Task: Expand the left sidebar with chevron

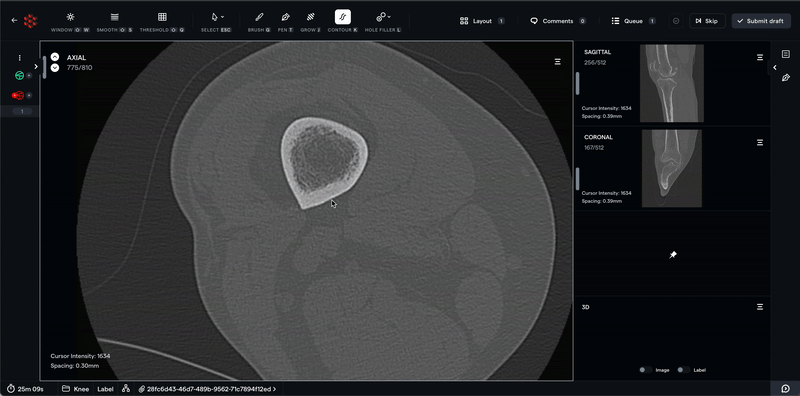Action: point(36,66)
